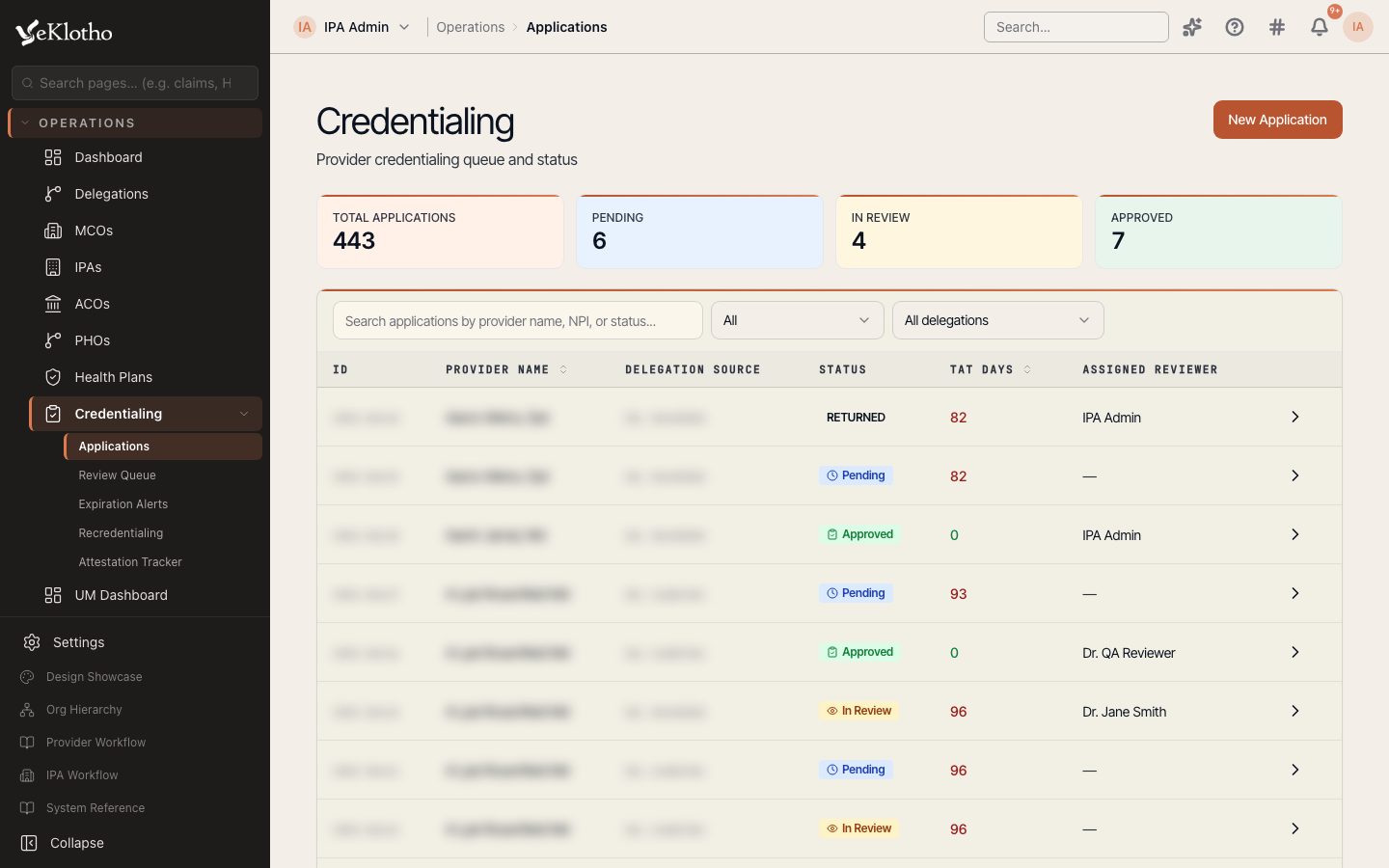
Task: Click the Operations breadcrumb link
Action: pos(470,27)
